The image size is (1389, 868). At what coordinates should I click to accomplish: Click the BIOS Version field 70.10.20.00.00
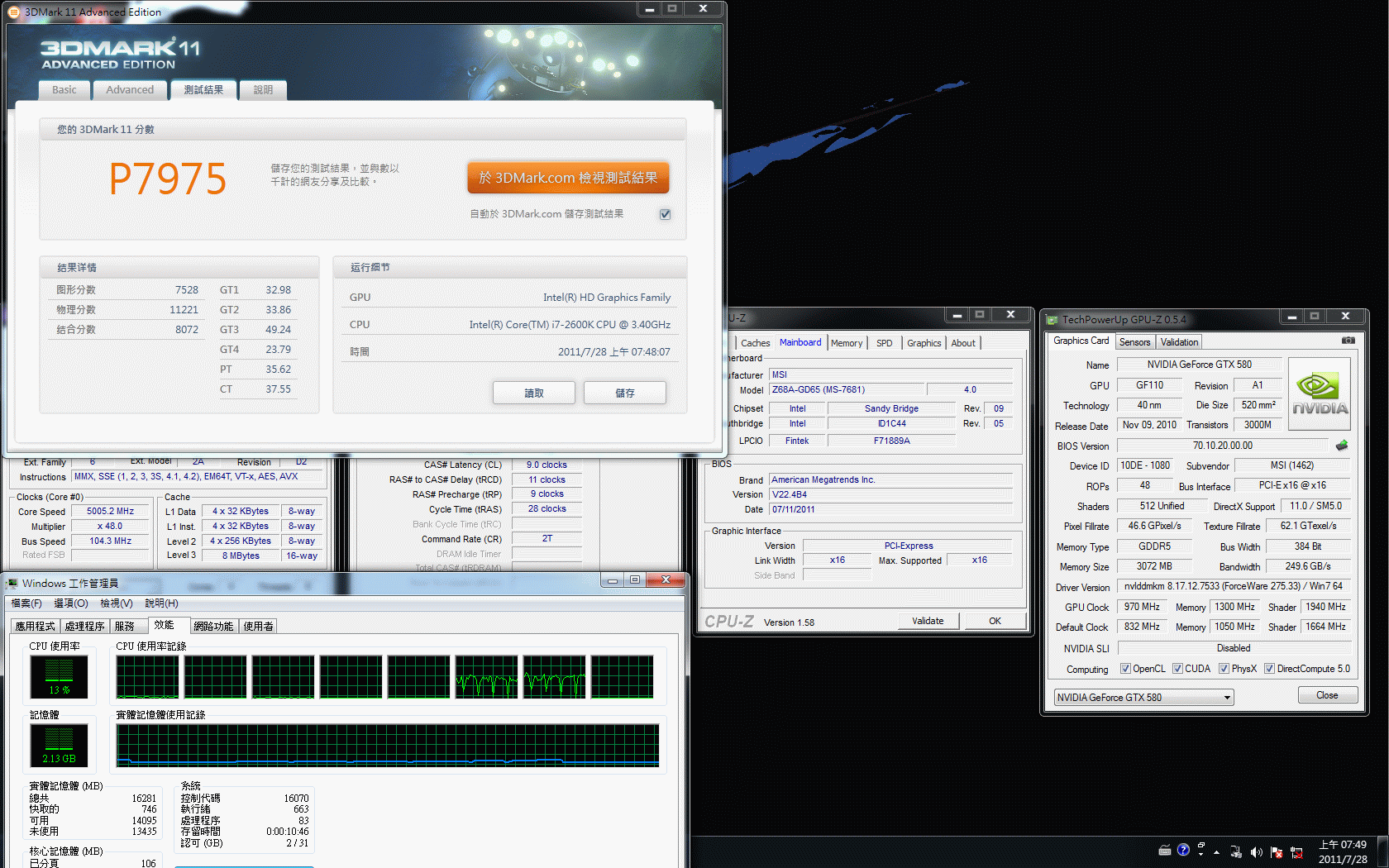(1223, 446)
